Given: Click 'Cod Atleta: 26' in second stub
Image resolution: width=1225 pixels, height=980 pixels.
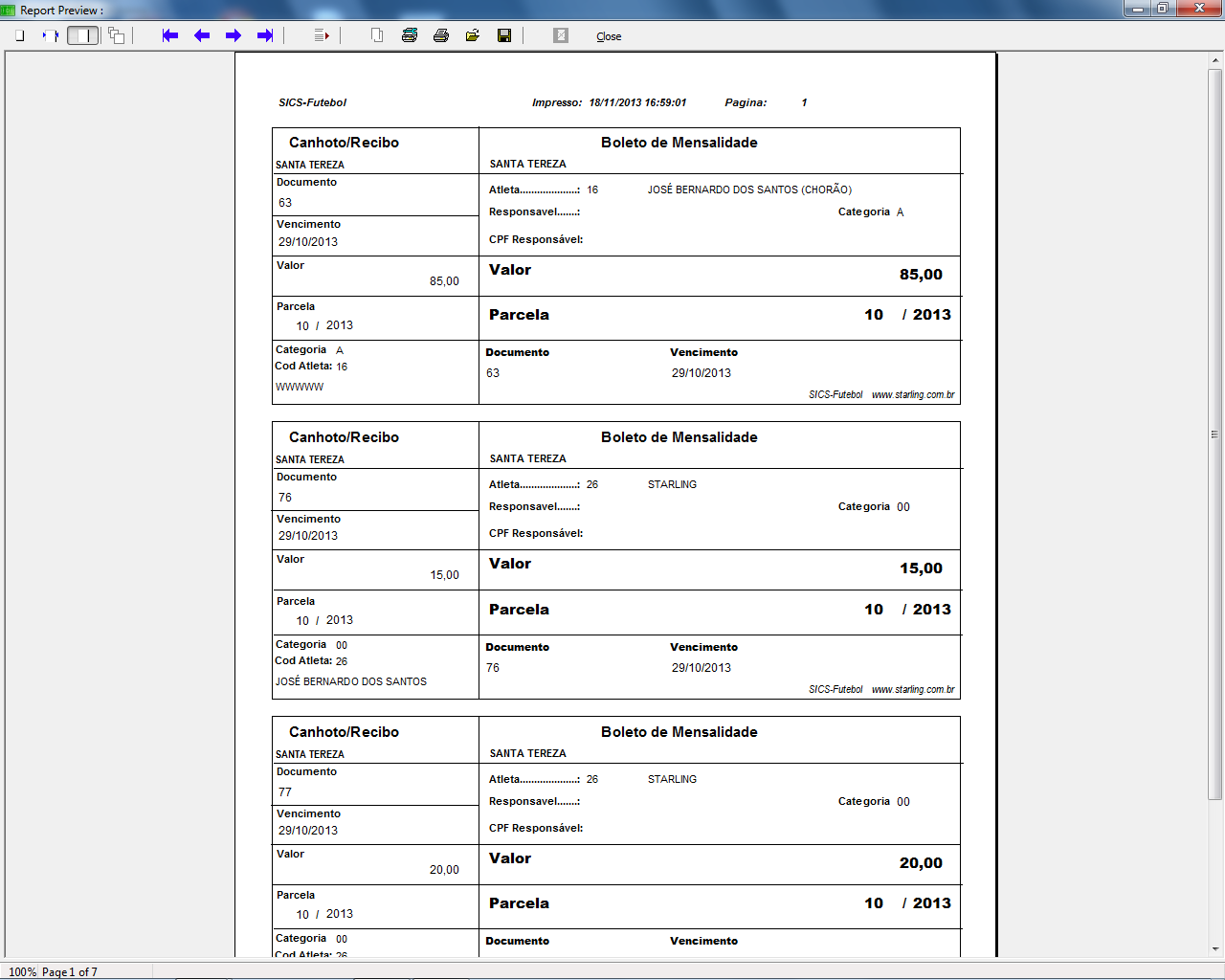Looking at the screenshot, I should (311, 661).
